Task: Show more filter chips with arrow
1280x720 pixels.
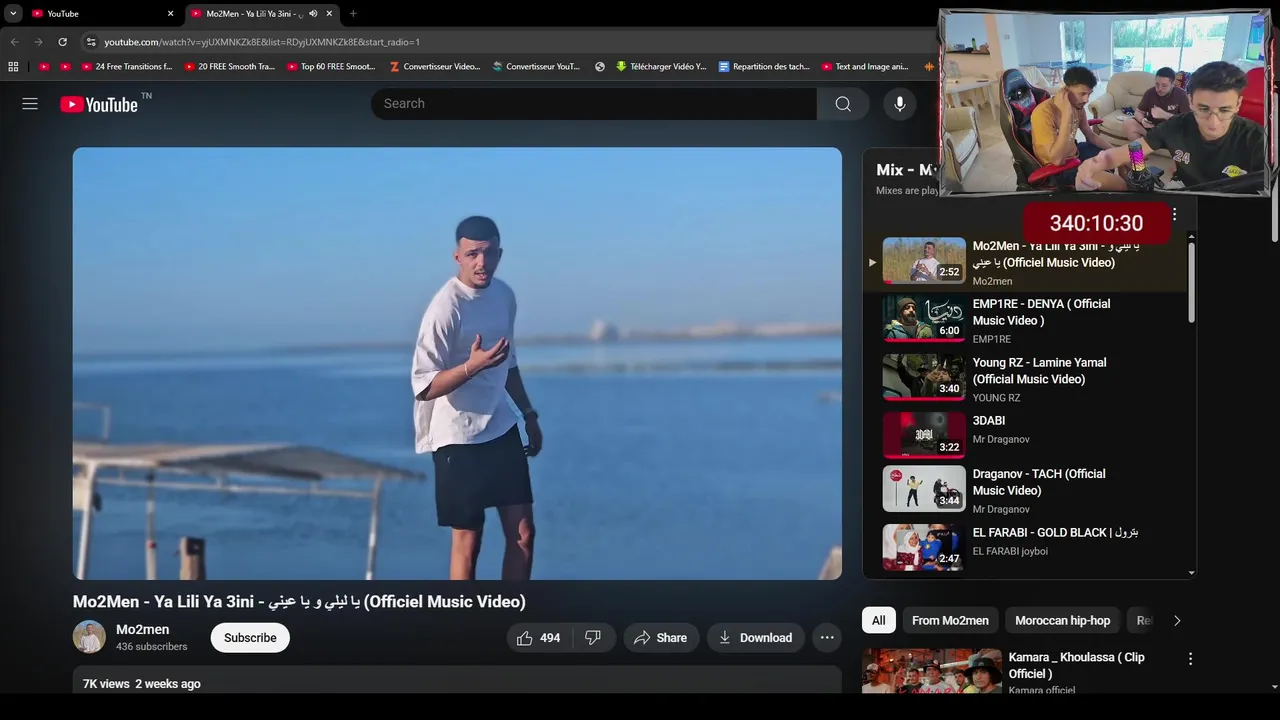Action: point(1177,621)
